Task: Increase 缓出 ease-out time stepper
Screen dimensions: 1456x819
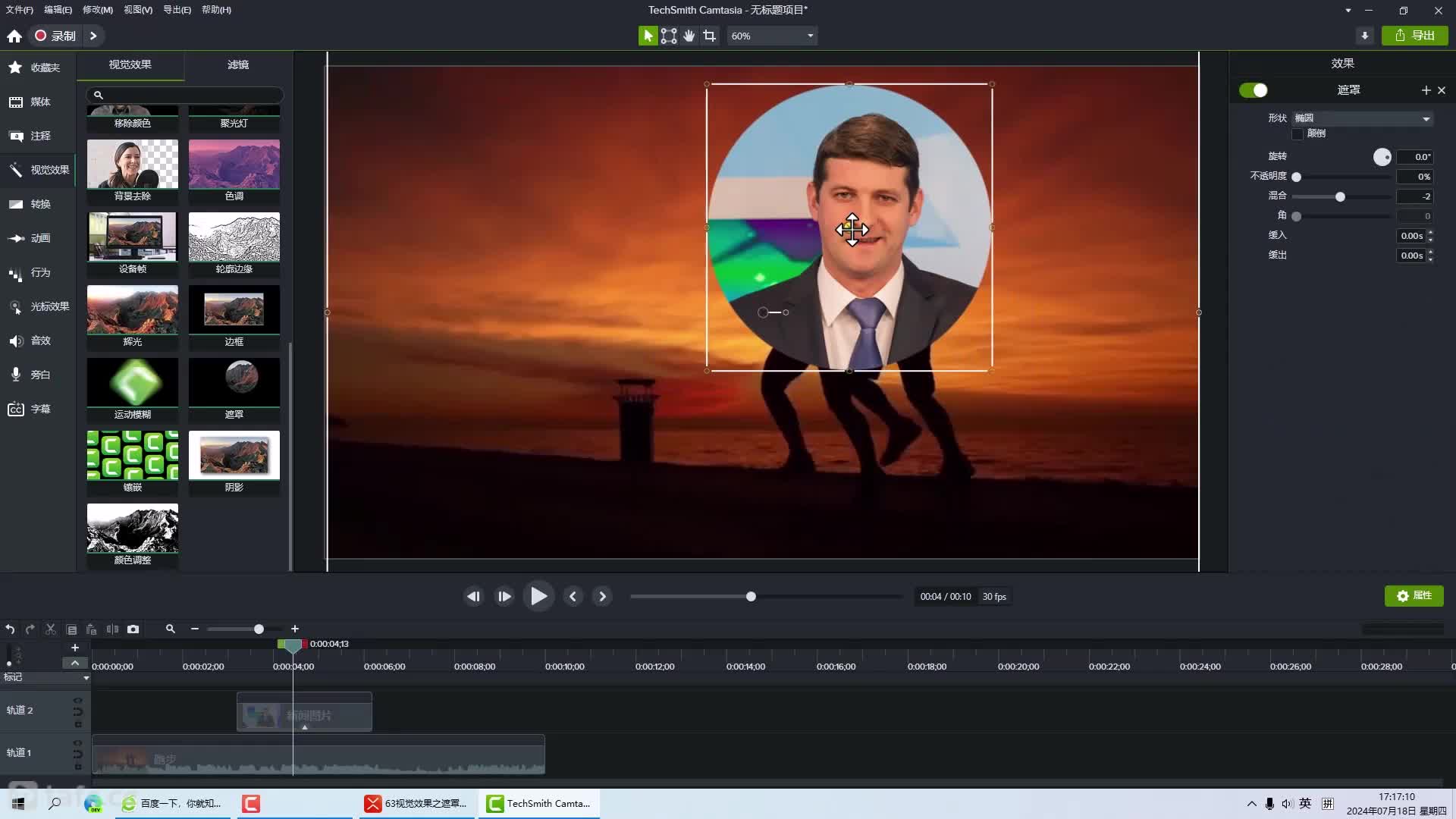Action: [x=1430, y=252]
